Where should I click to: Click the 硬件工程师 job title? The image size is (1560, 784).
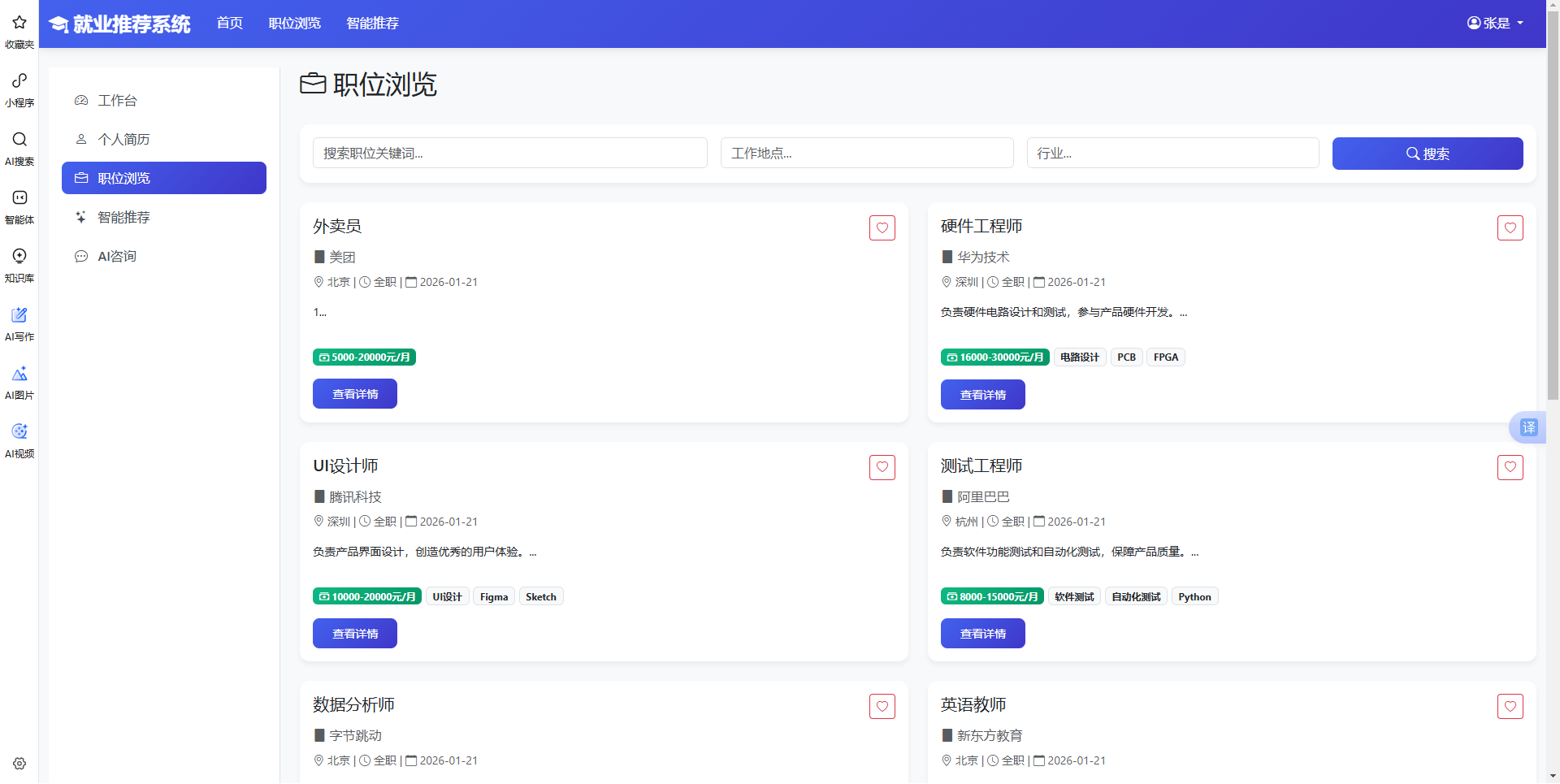pyautogui.click(x=981, y=227)
